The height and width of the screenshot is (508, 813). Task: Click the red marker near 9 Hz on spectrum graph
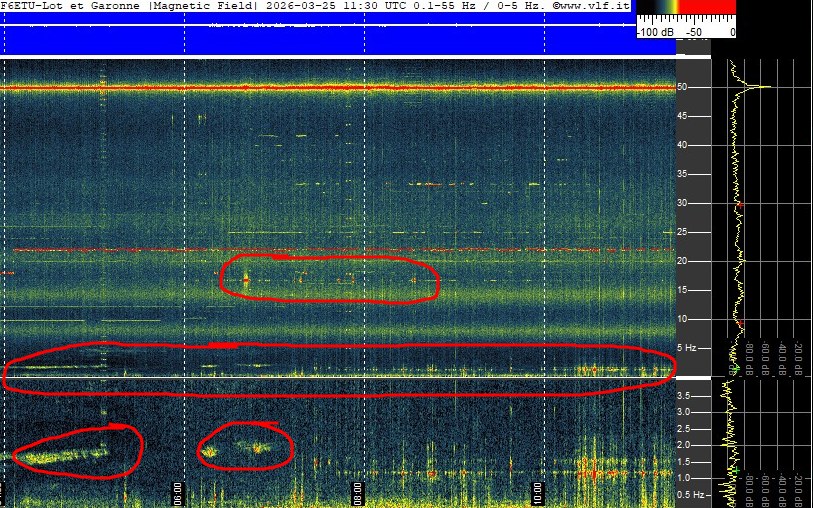(x=740, y=325)
